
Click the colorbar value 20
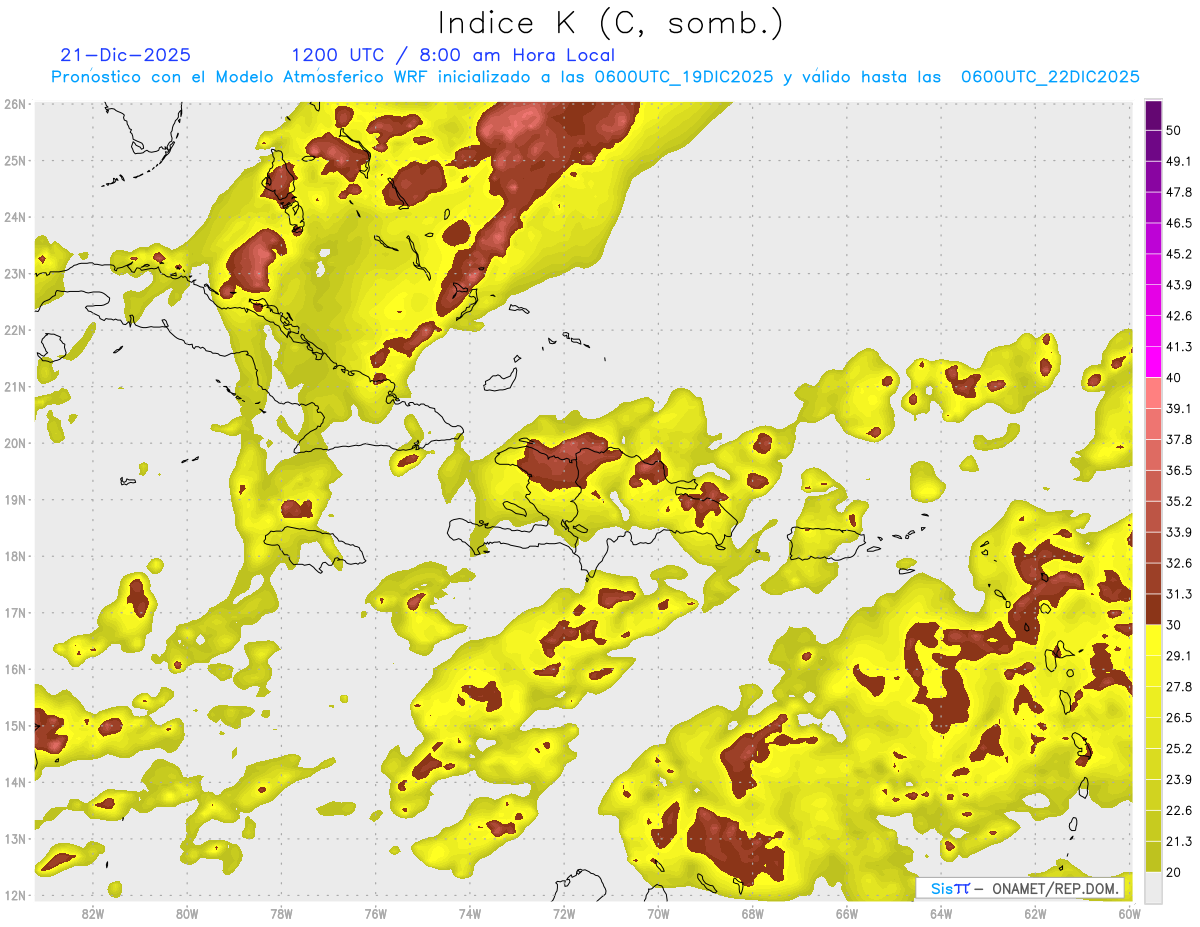1173,872
